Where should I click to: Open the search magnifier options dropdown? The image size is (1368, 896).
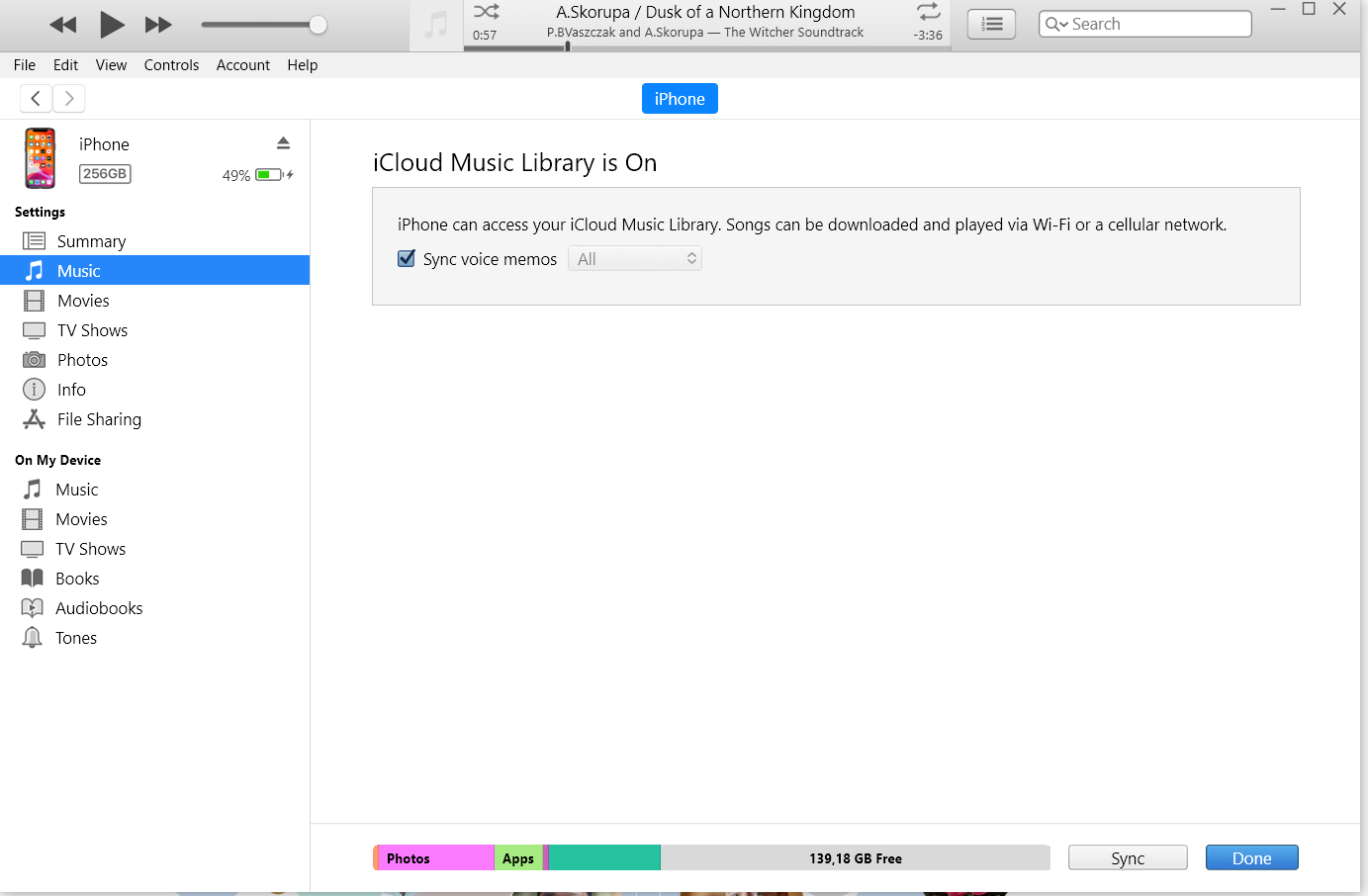click(1056, 24)
